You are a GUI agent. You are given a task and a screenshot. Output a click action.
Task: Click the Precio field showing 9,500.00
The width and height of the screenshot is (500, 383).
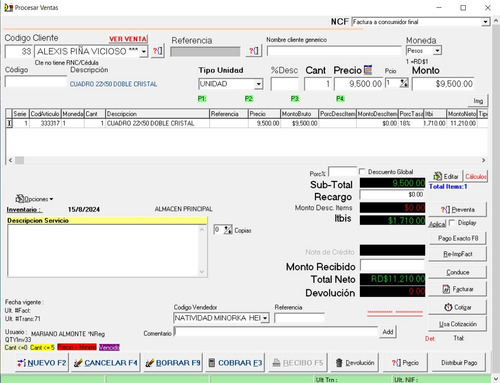click(359, 84)
